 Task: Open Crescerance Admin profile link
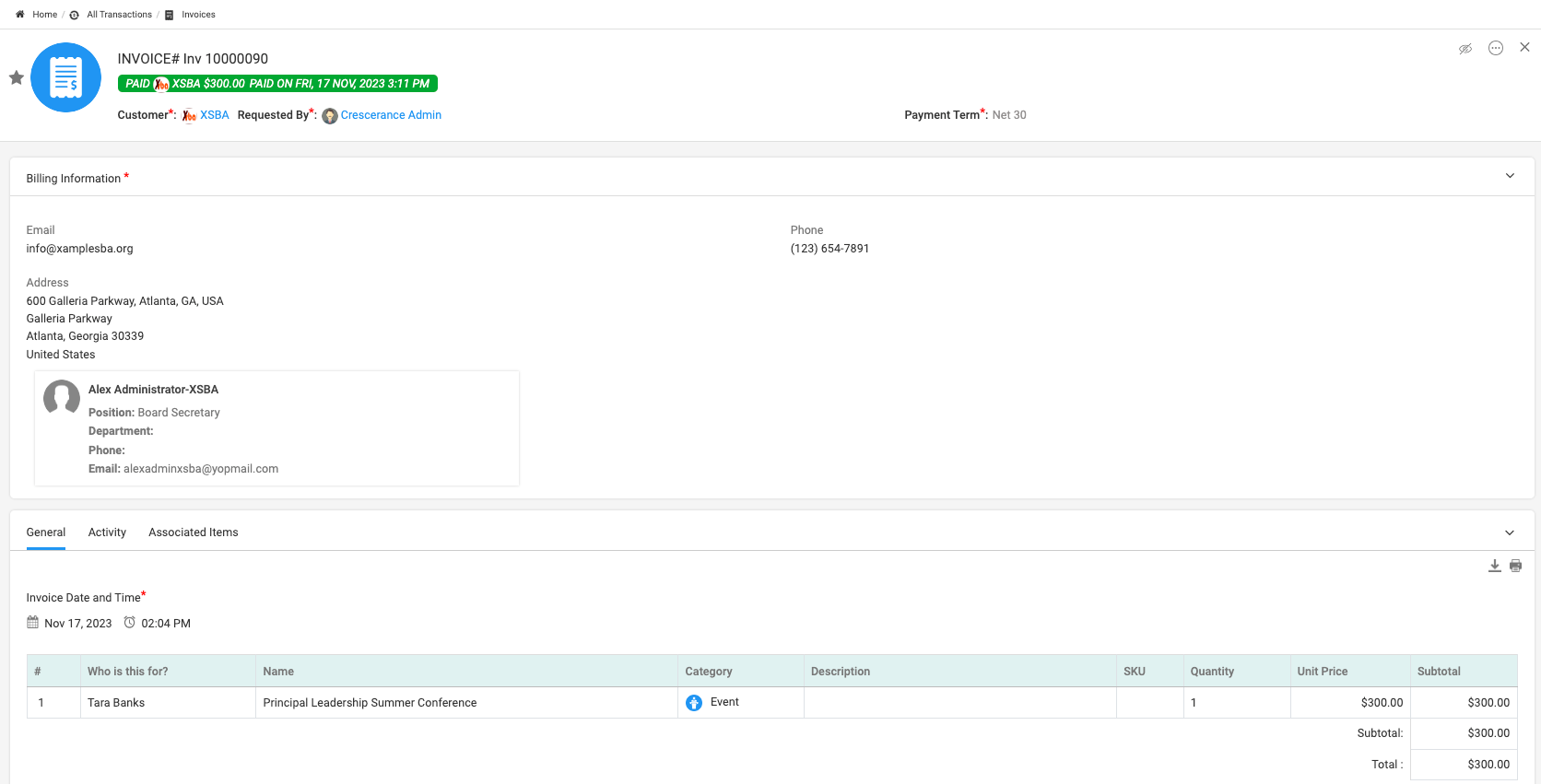tap(391, 115)
